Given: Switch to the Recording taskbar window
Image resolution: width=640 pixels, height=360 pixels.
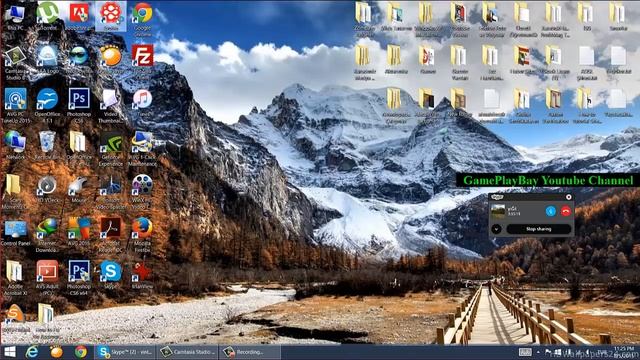Looking at the screenshot, I should click(250, 352).
